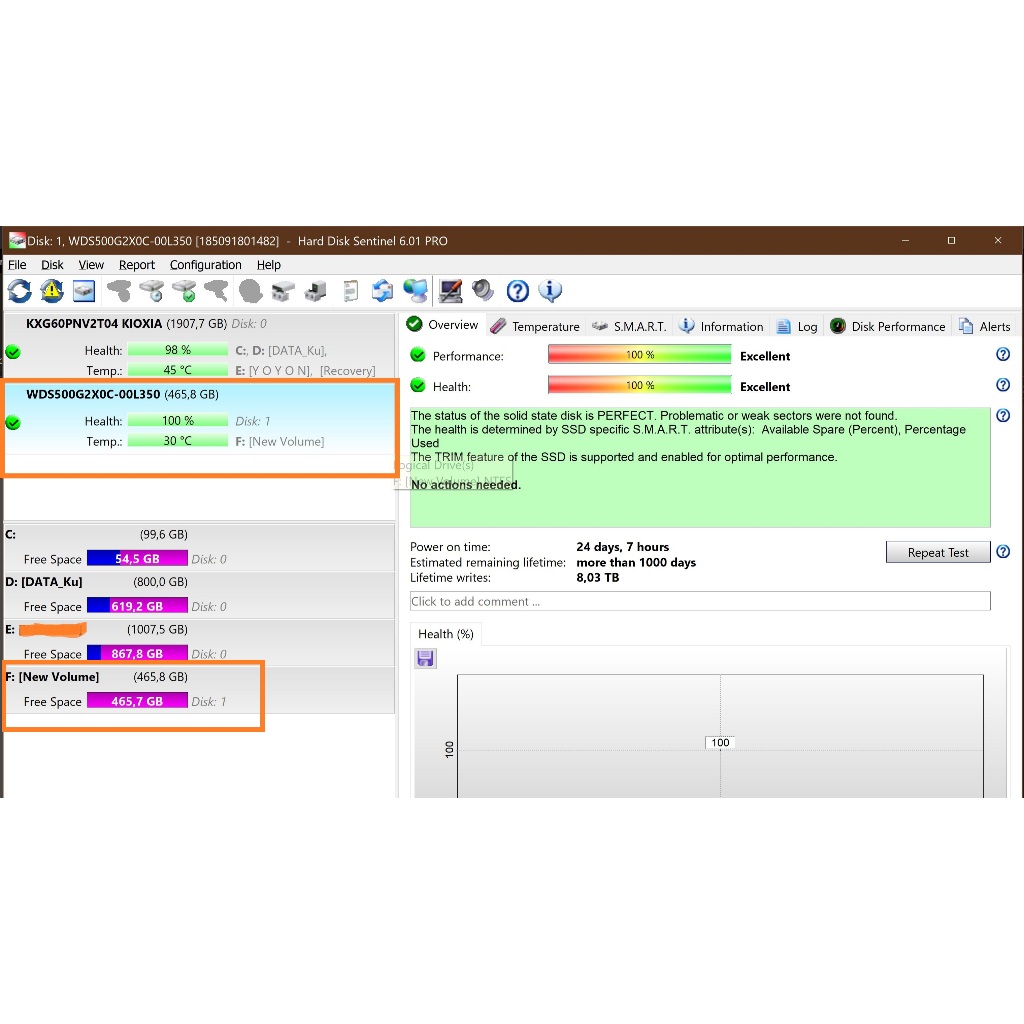Click the save floppy icon above Health chart
1024x1024 pixels.
click(425, 658)
